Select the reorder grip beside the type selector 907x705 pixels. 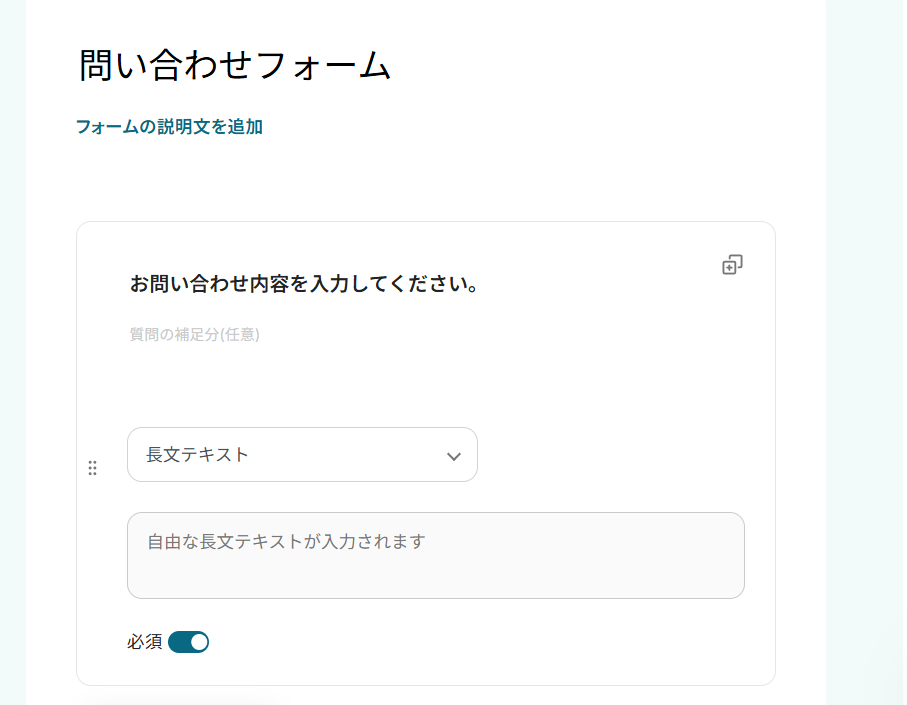[92, 468]
